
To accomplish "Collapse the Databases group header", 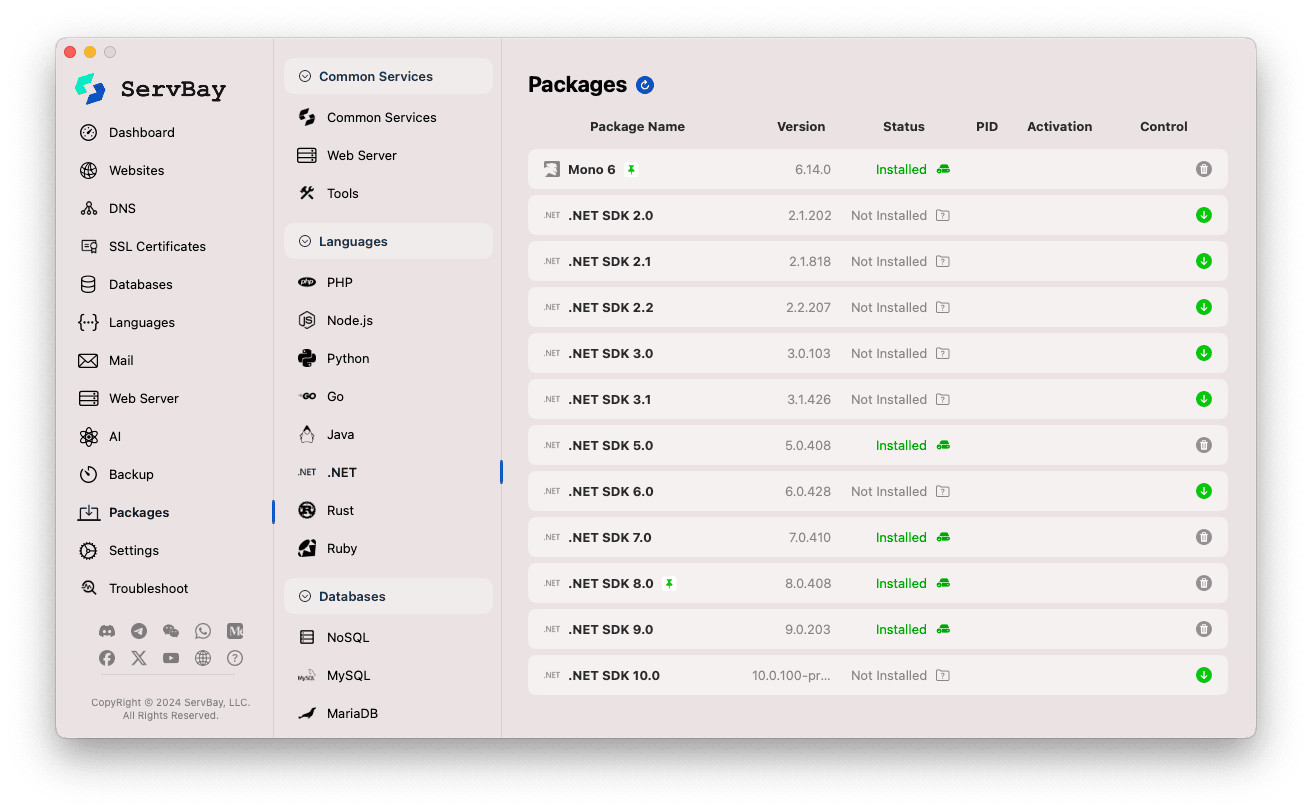I will (304, 596).
